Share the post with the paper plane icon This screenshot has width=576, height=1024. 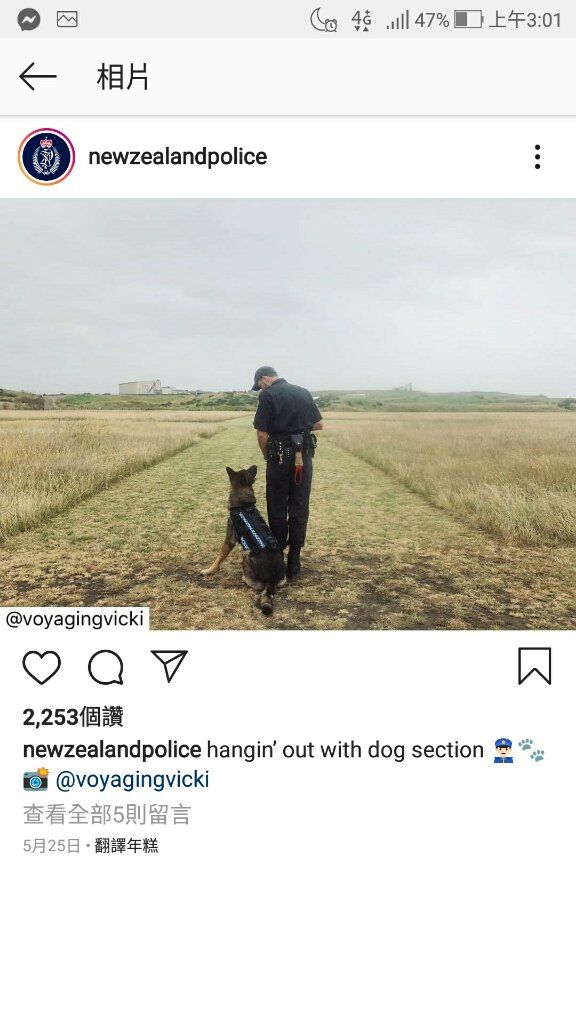tap(169, 666)
